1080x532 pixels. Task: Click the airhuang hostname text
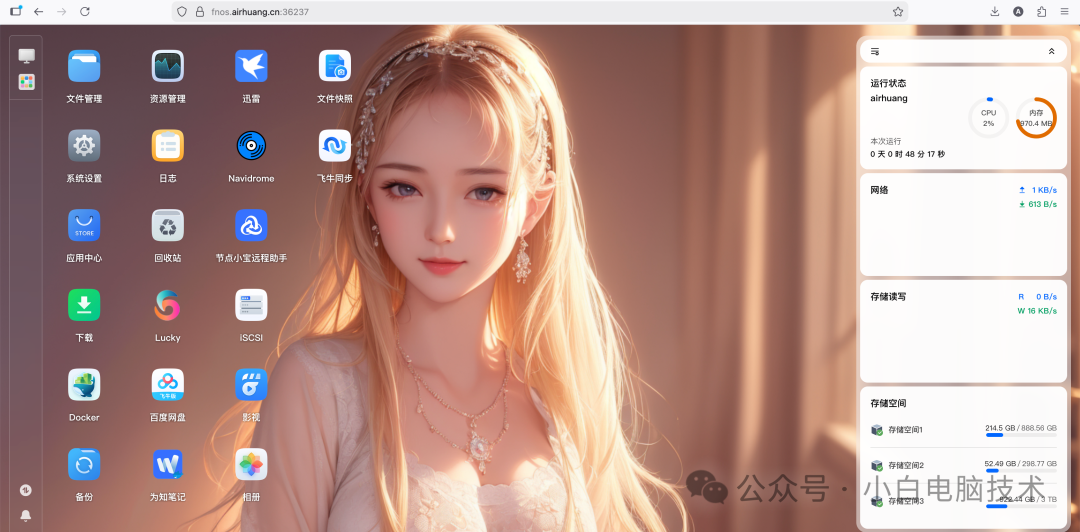pyautogui.click(x=889, y=98)
